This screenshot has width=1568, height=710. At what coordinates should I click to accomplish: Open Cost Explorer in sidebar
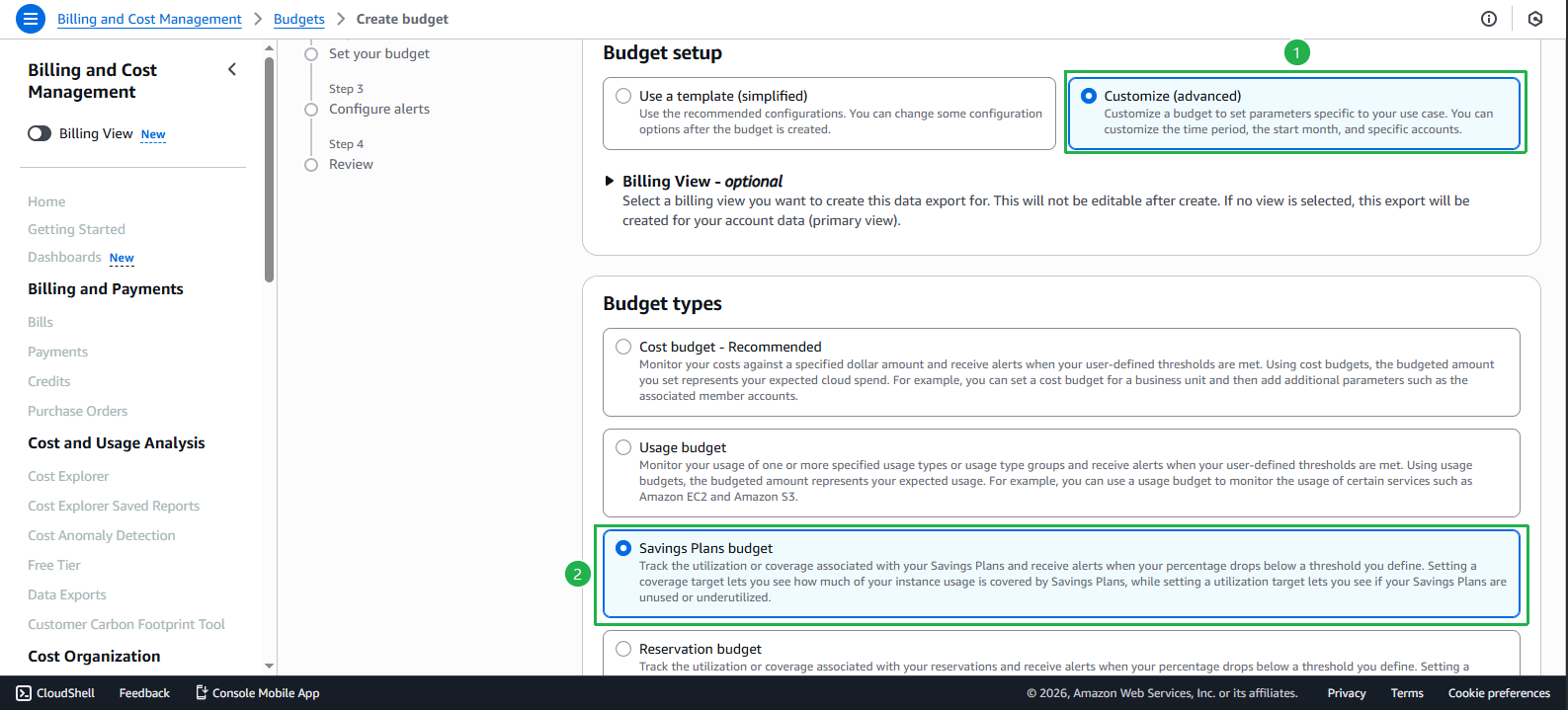click(x=68, y=476)
